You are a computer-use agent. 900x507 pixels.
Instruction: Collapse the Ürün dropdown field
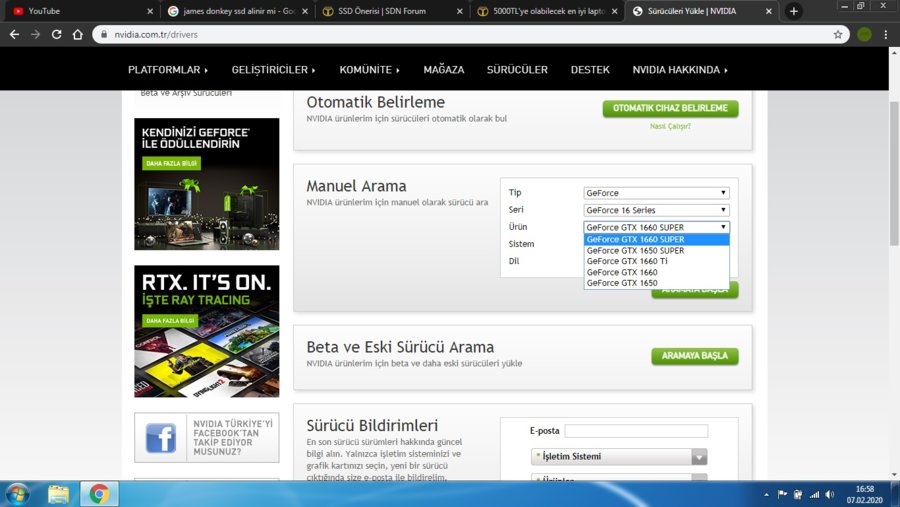(x=656, y=227)
